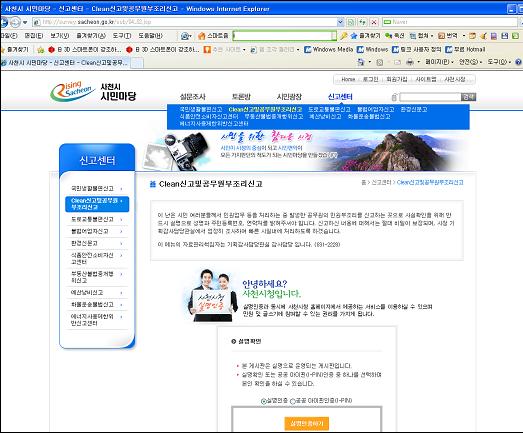Click the printer icon in the command bar
The image size is (523, 433).
[410, 62]
